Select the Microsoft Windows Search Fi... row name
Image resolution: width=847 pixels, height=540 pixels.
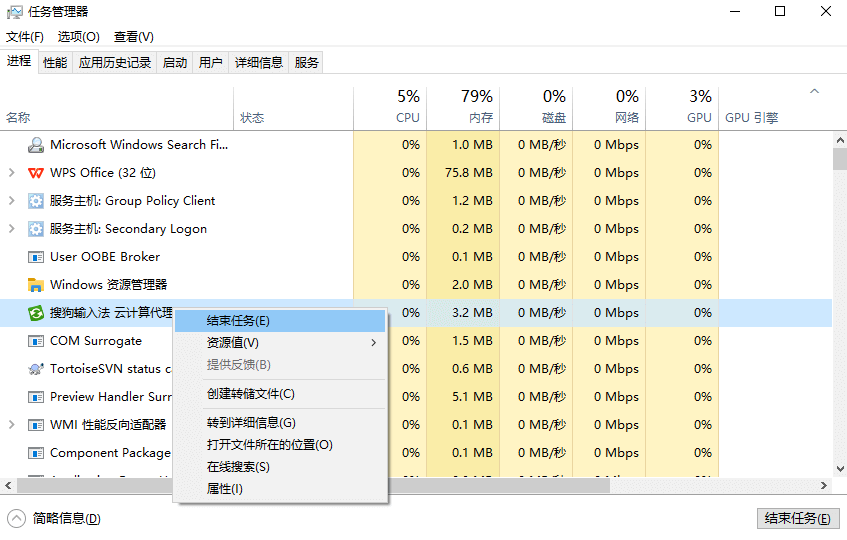point(139,145)
